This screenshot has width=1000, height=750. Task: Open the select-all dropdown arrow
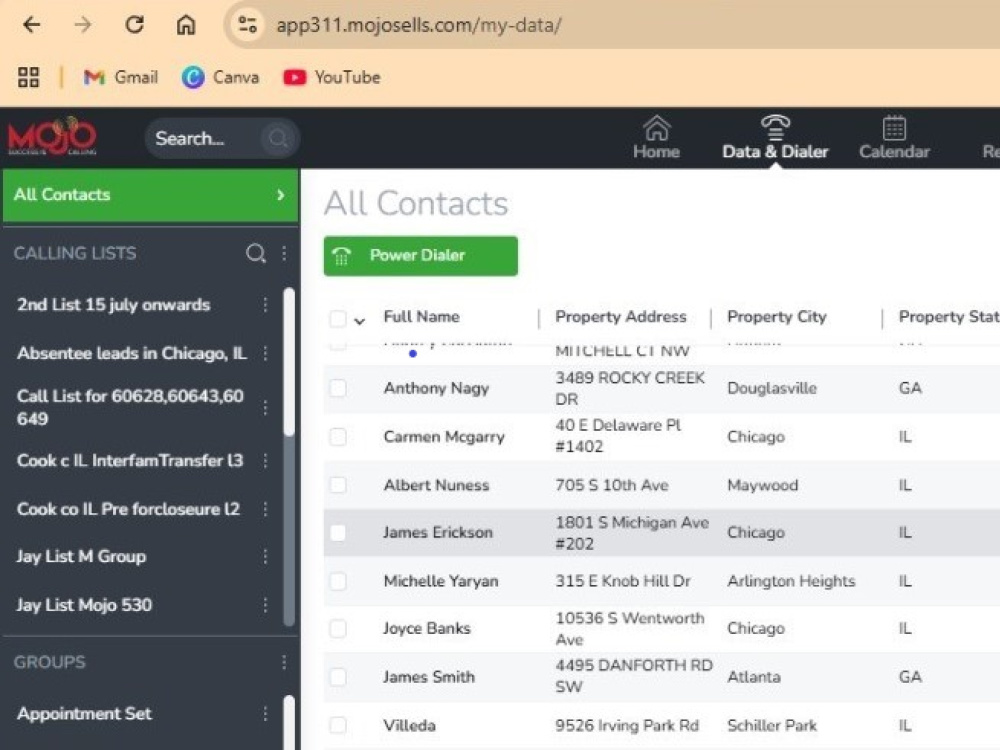359,321
